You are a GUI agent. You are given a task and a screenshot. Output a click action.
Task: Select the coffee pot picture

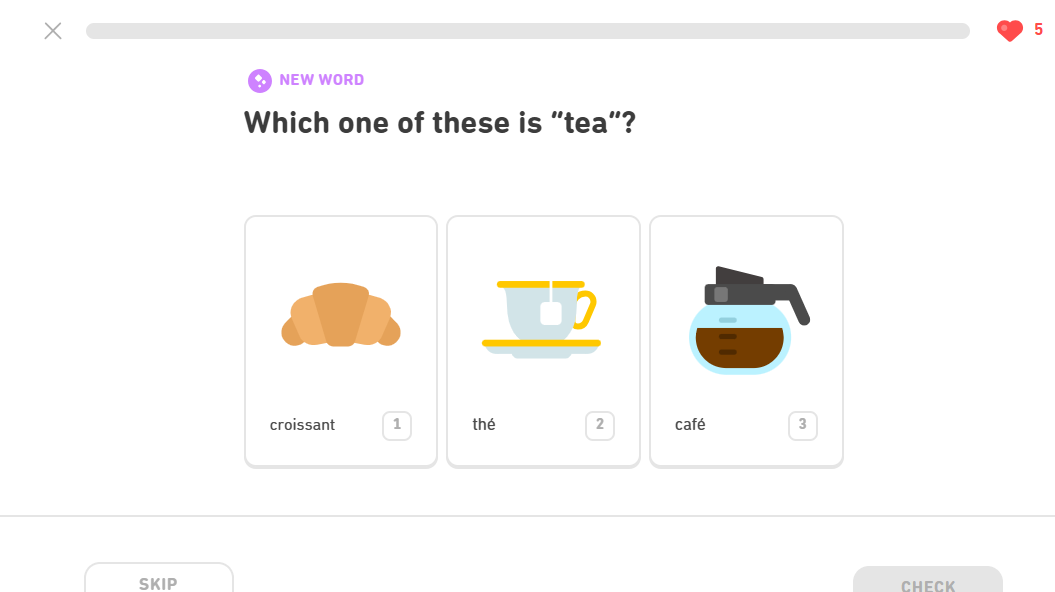click(x=744, y=315)
